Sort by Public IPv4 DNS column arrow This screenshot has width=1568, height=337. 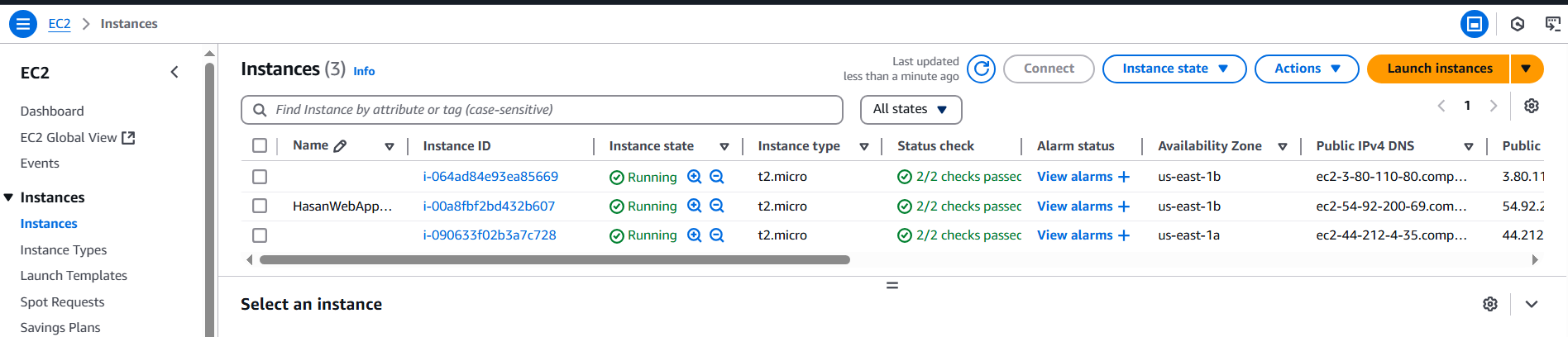point(1469,147)
